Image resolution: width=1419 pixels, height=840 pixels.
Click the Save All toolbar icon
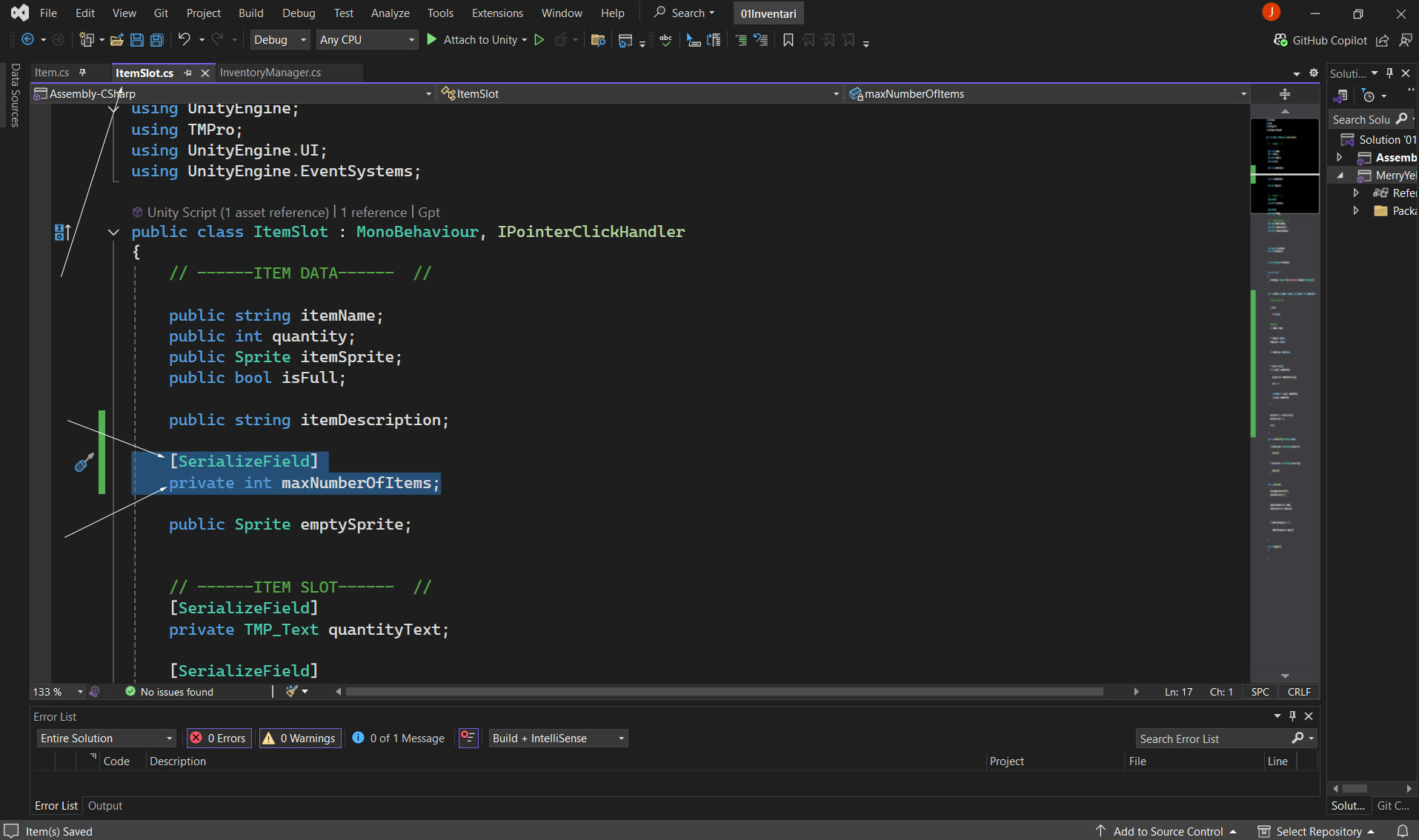pos(157,40)
